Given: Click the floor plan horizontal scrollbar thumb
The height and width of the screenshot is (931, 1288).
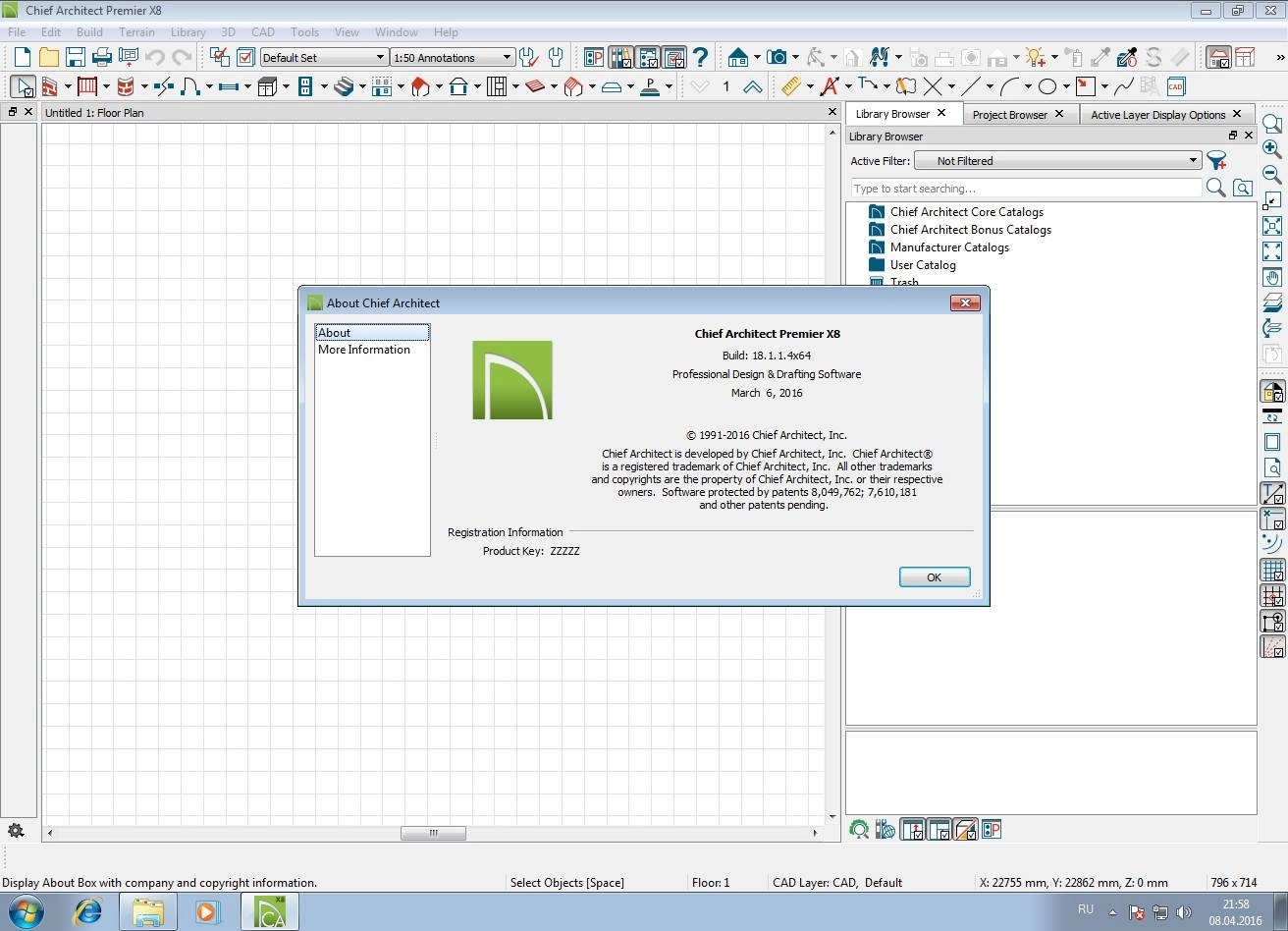Looking at the screenshot, I should [x=433, y=833].
